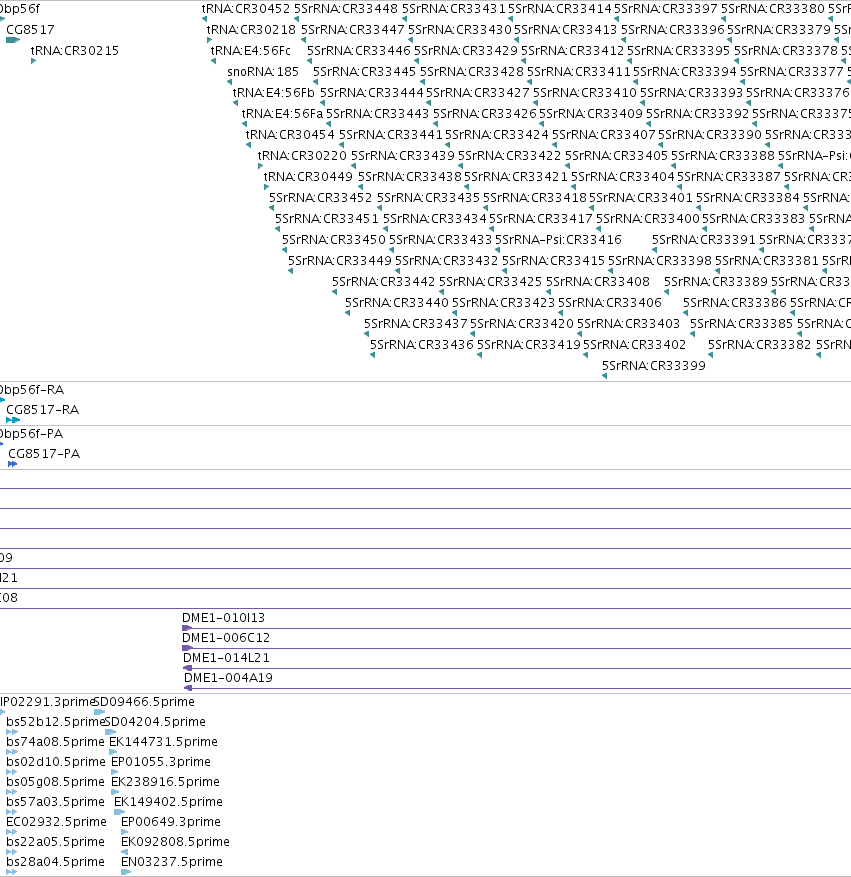Select the purple arrow glyph under DME1-006C12
This screenshot has width=851, height=877.
187,648
